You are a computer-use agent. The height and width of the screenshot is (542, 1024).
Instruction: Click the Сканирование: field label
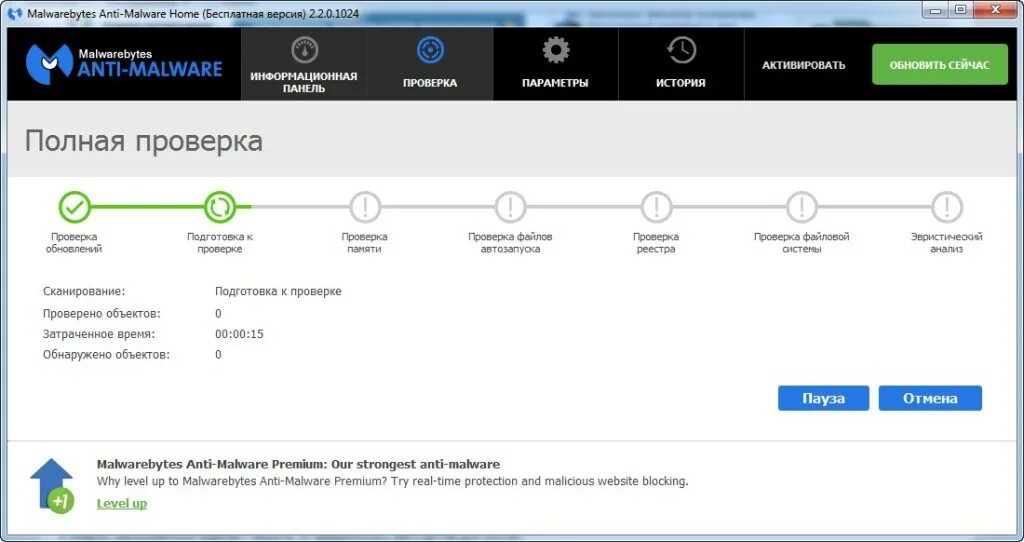[x=84, y=291]
